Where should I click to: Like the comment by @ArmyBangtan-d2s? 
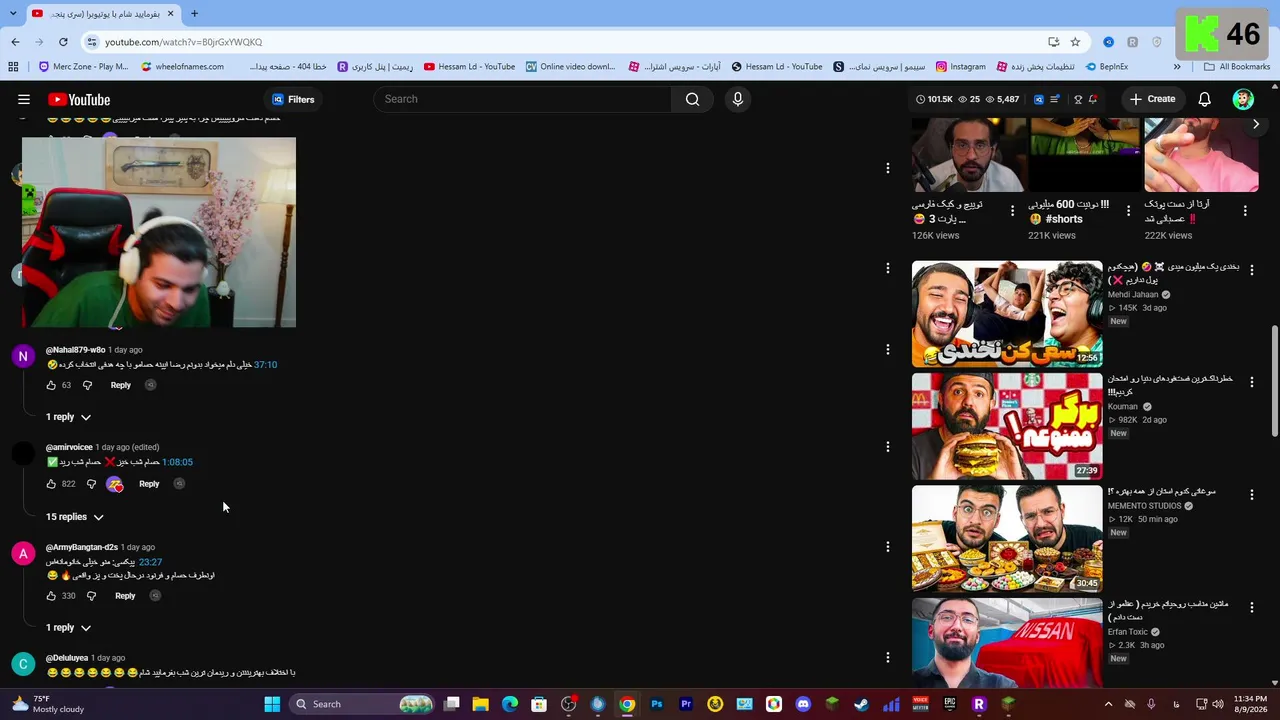(51, 596)
